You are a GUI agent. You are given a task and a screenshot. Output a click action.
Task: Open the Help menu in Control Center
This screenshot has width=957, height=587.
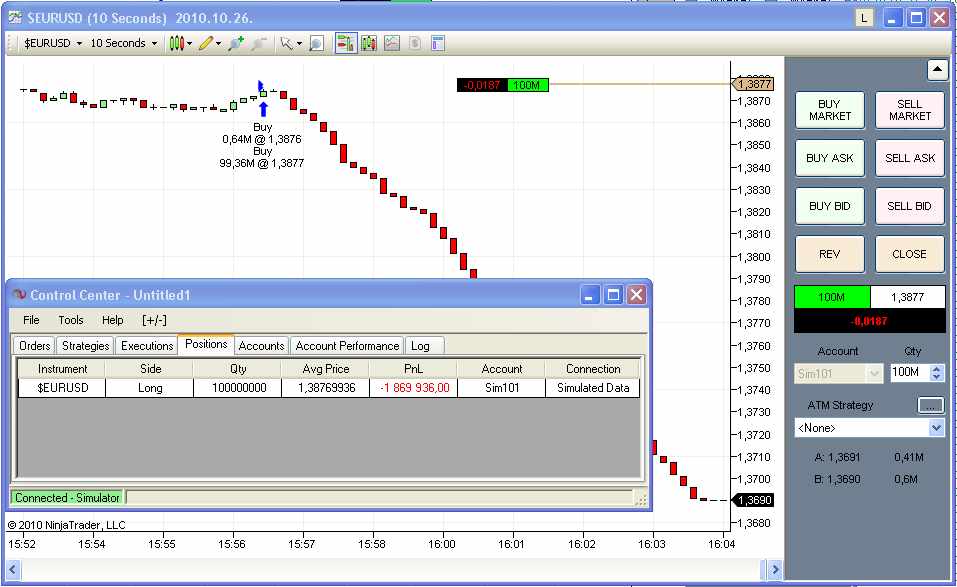tap(112, 320)
